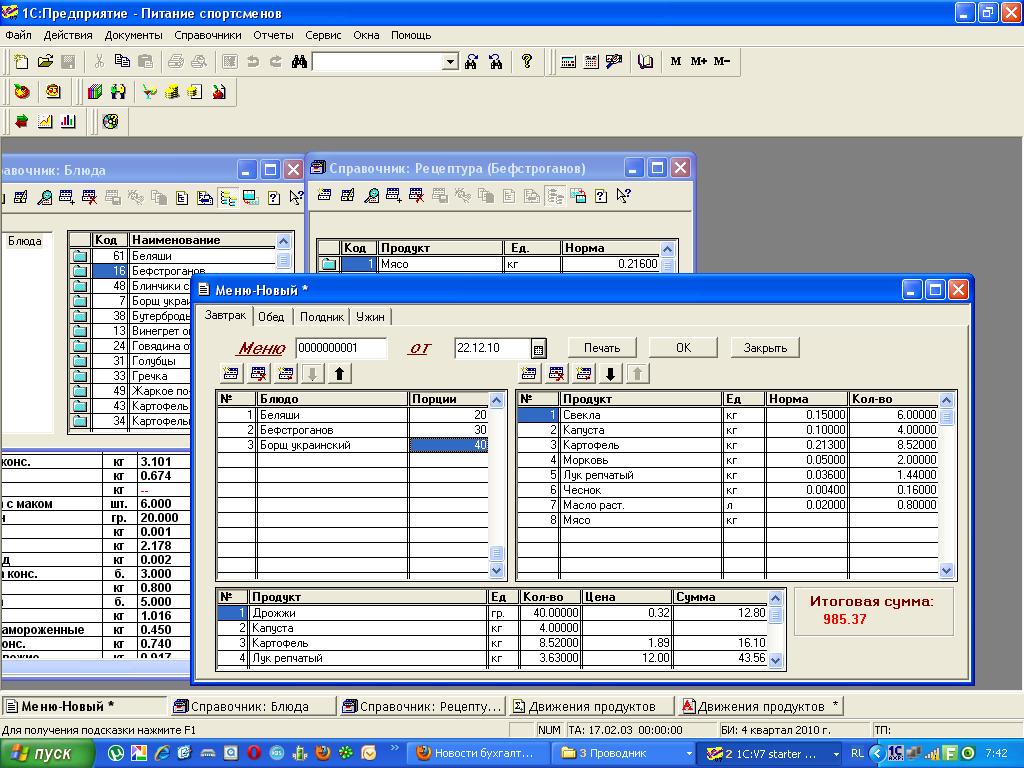Click the empty search box in main toolbar
Screen dimensions: 1024x768
[x=377, y=62]
